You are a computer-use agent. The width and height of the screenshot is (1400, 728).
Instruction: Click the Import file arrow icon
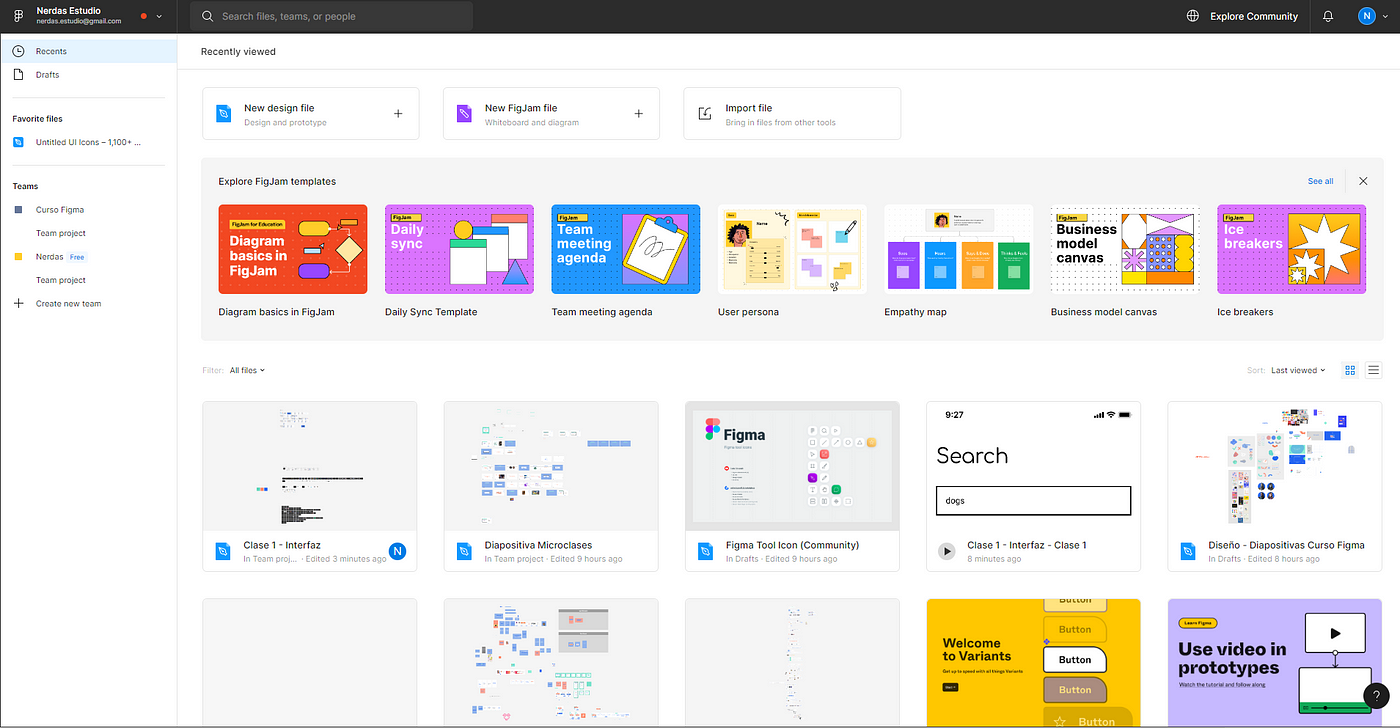pyautogui.click(x=705, y=114)
